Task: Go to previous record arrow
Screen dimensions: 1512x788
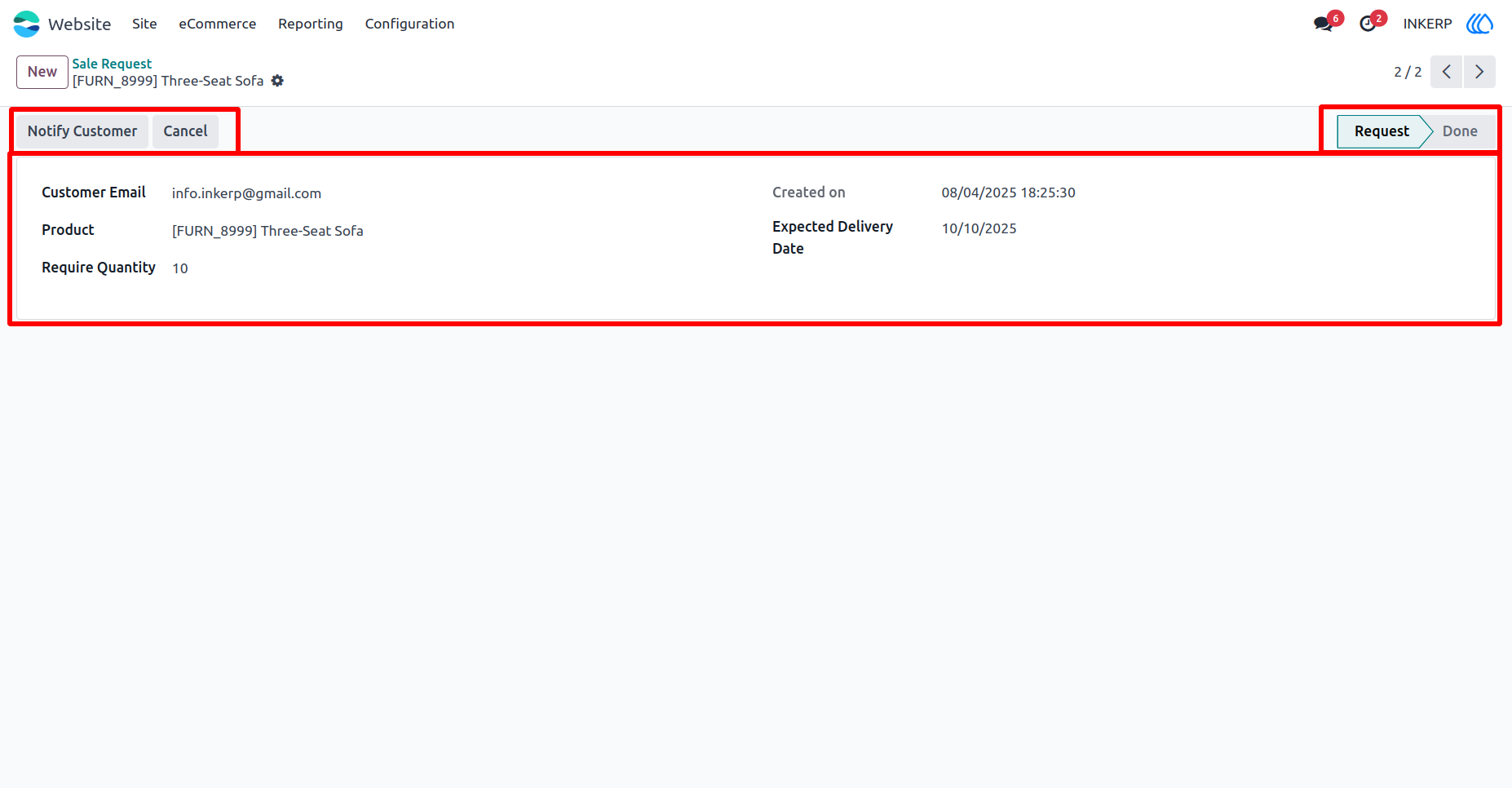Action: (1446, 72)
